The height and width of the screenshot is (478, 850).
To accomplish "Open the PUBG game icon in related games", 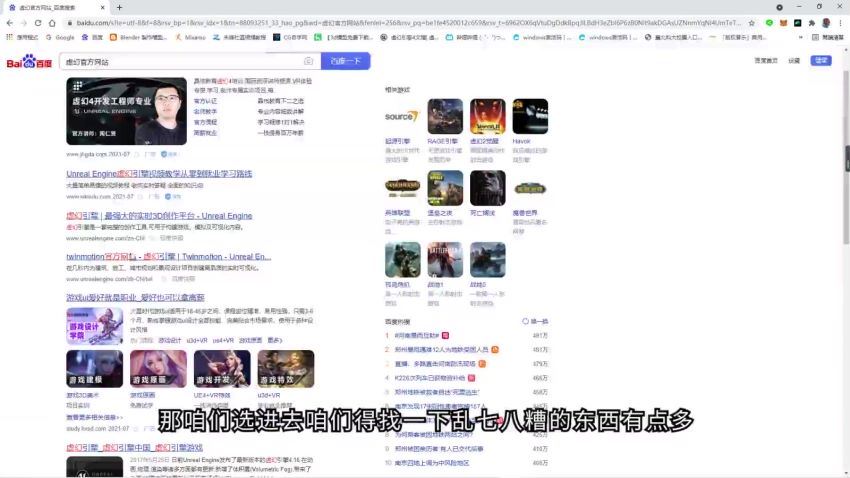I will [445, 188].
